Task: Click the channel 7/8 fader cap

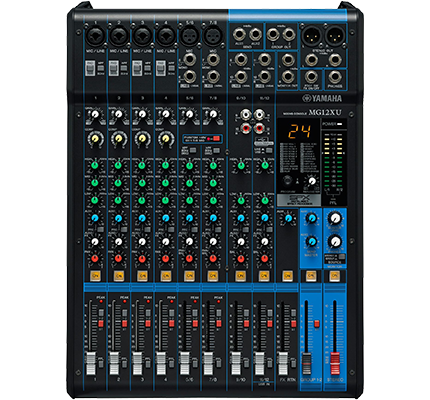Action: 208,363
